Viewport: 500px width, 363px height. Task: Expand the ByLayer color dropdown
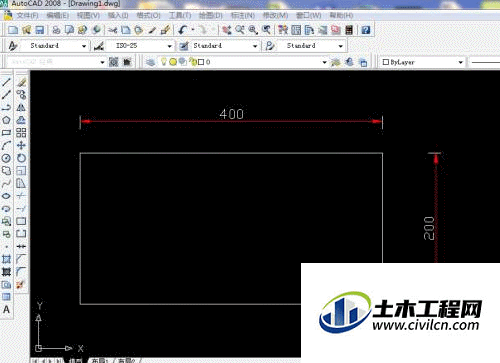tap(461, 62)
